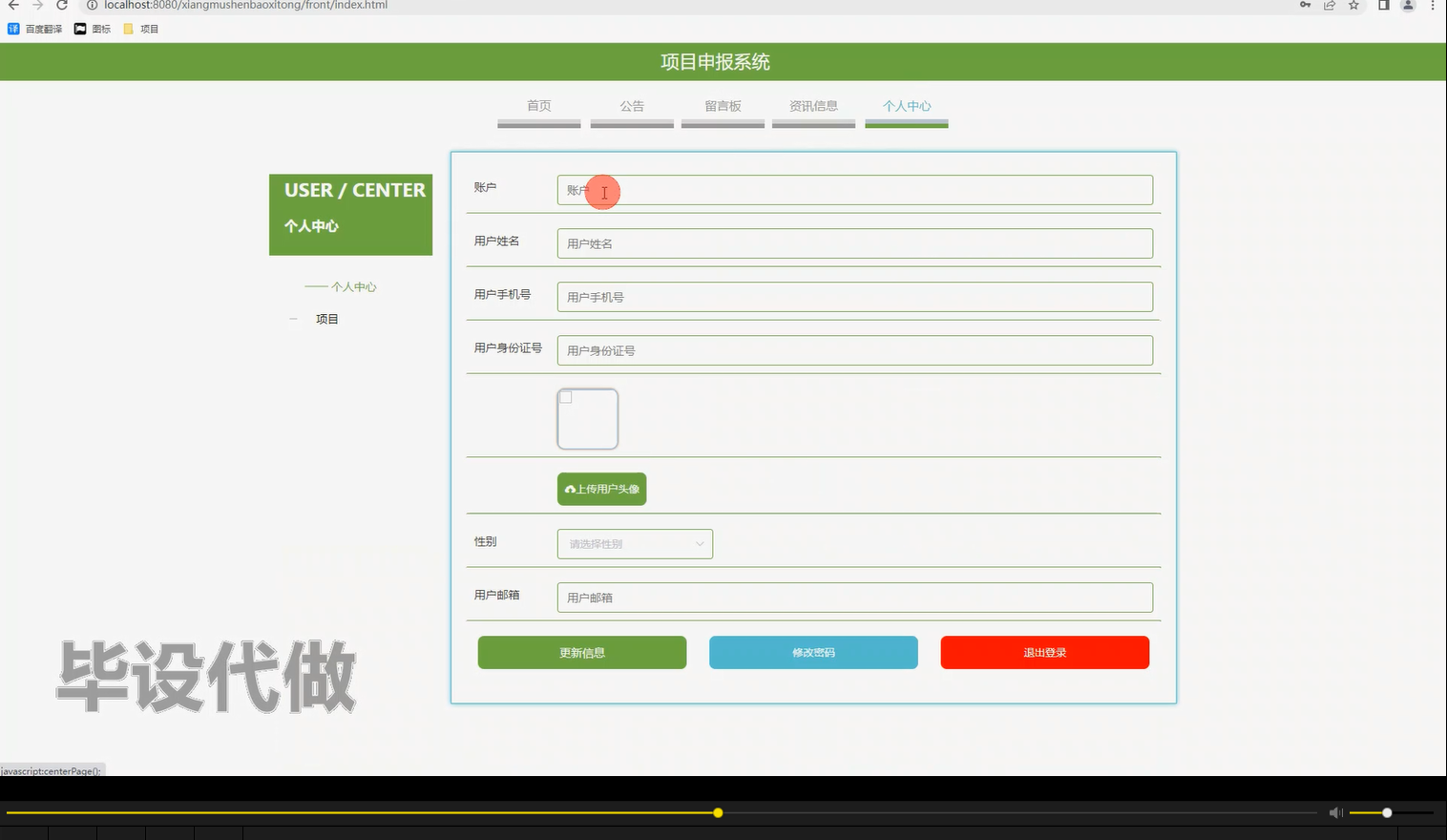The height and width of the screenshot is (840, 1447).
Task: Click the site info icon in the address bar
Action: (93, 5)
